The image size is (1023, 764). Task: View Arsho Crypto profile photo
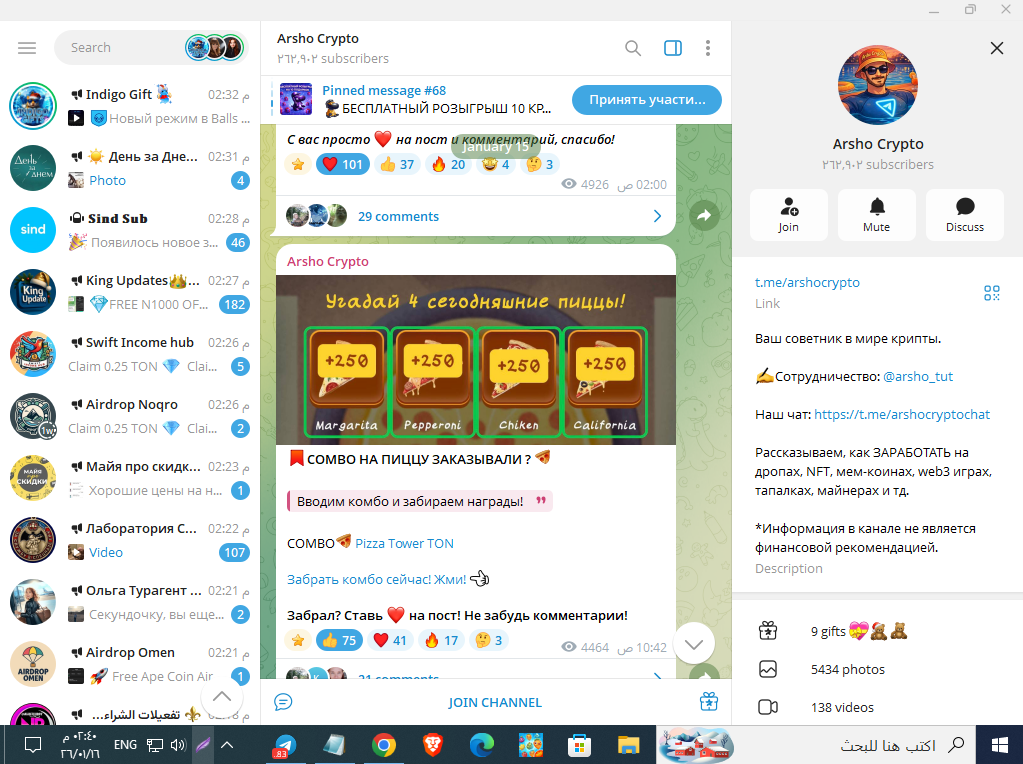pyautogui.click(x=878, y=85)
